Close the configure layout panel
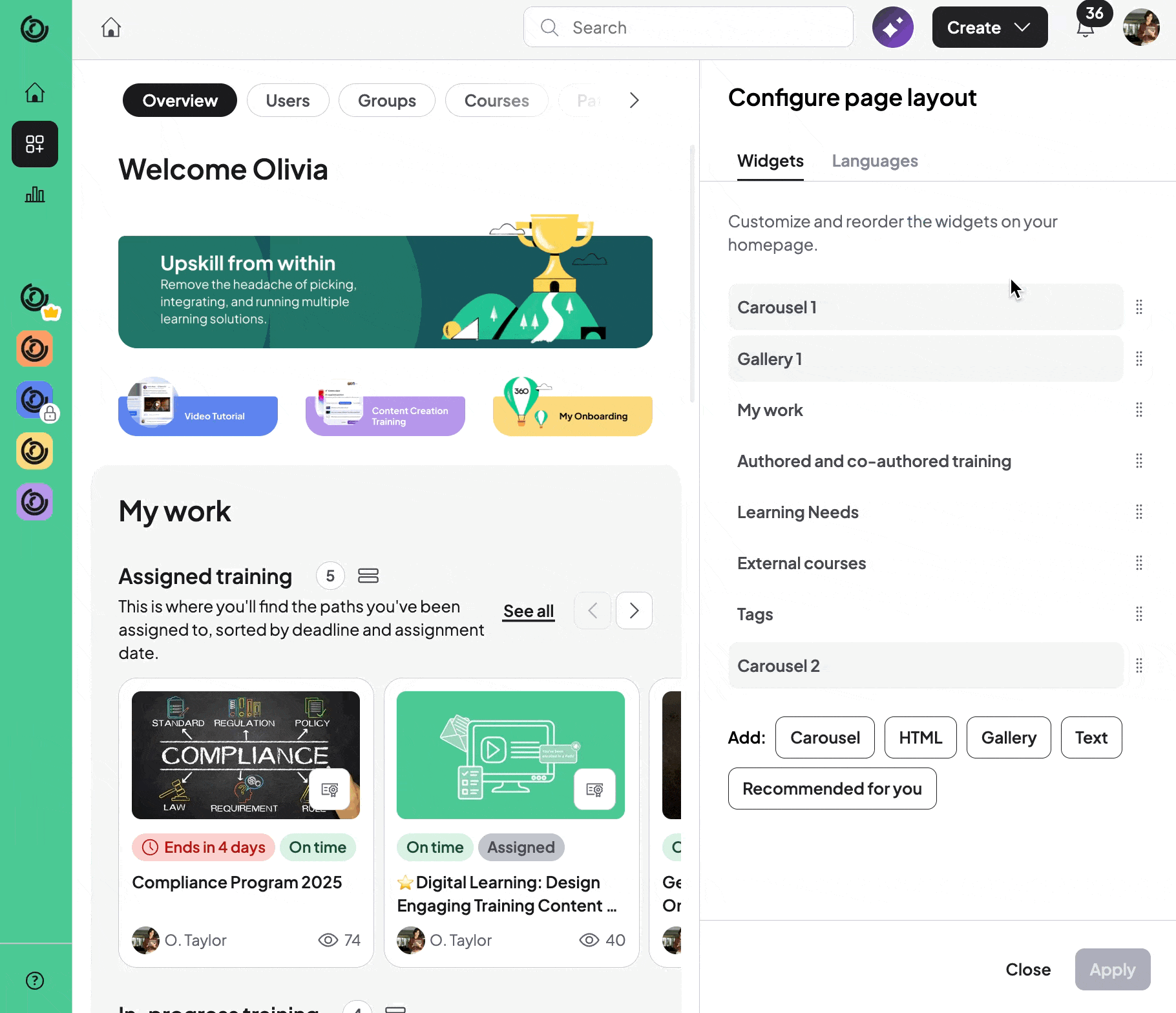1176x1013 pixels. 1028,969
